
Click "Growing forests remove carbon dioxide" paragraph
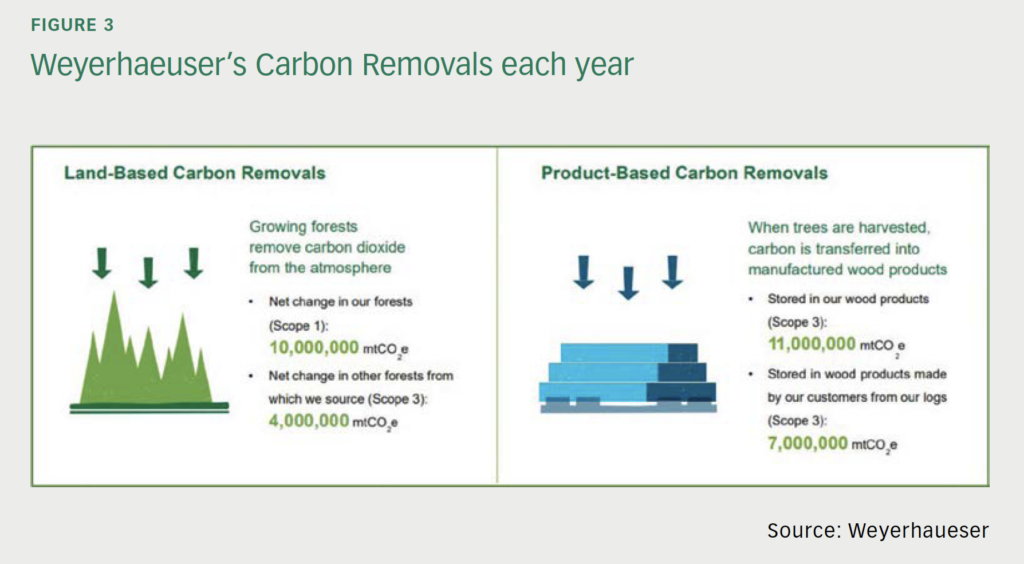(x=327, y=247)
